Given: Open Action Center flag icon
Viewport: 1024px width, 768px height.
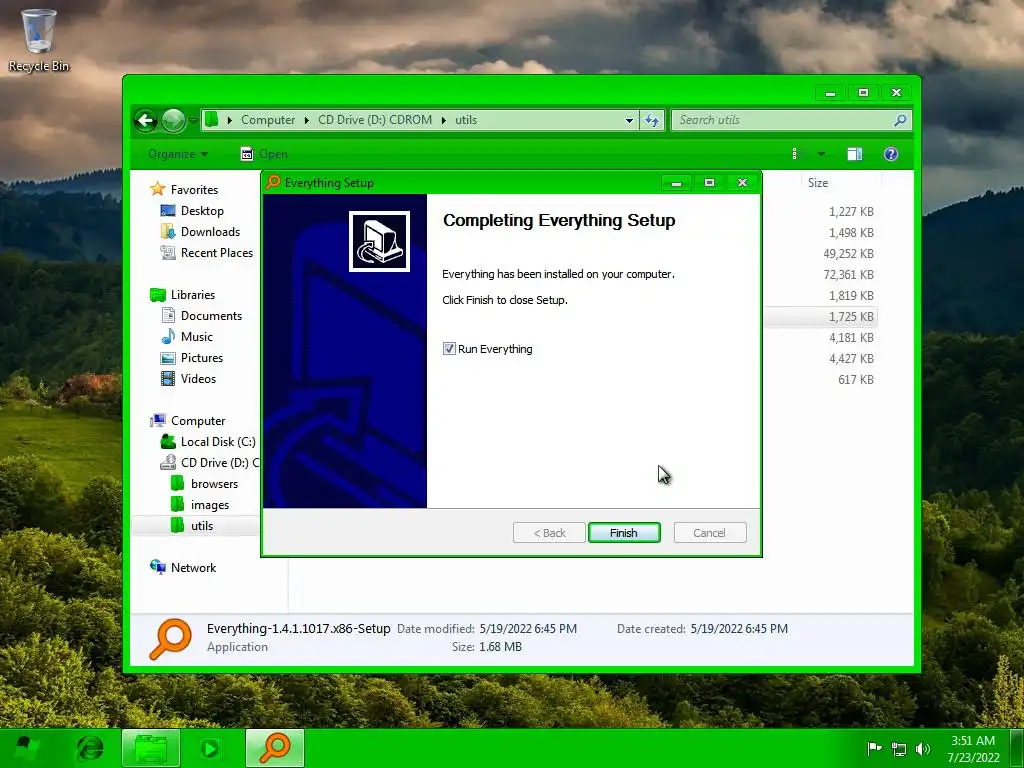Looking at the screenshot, I should point(874,748).
